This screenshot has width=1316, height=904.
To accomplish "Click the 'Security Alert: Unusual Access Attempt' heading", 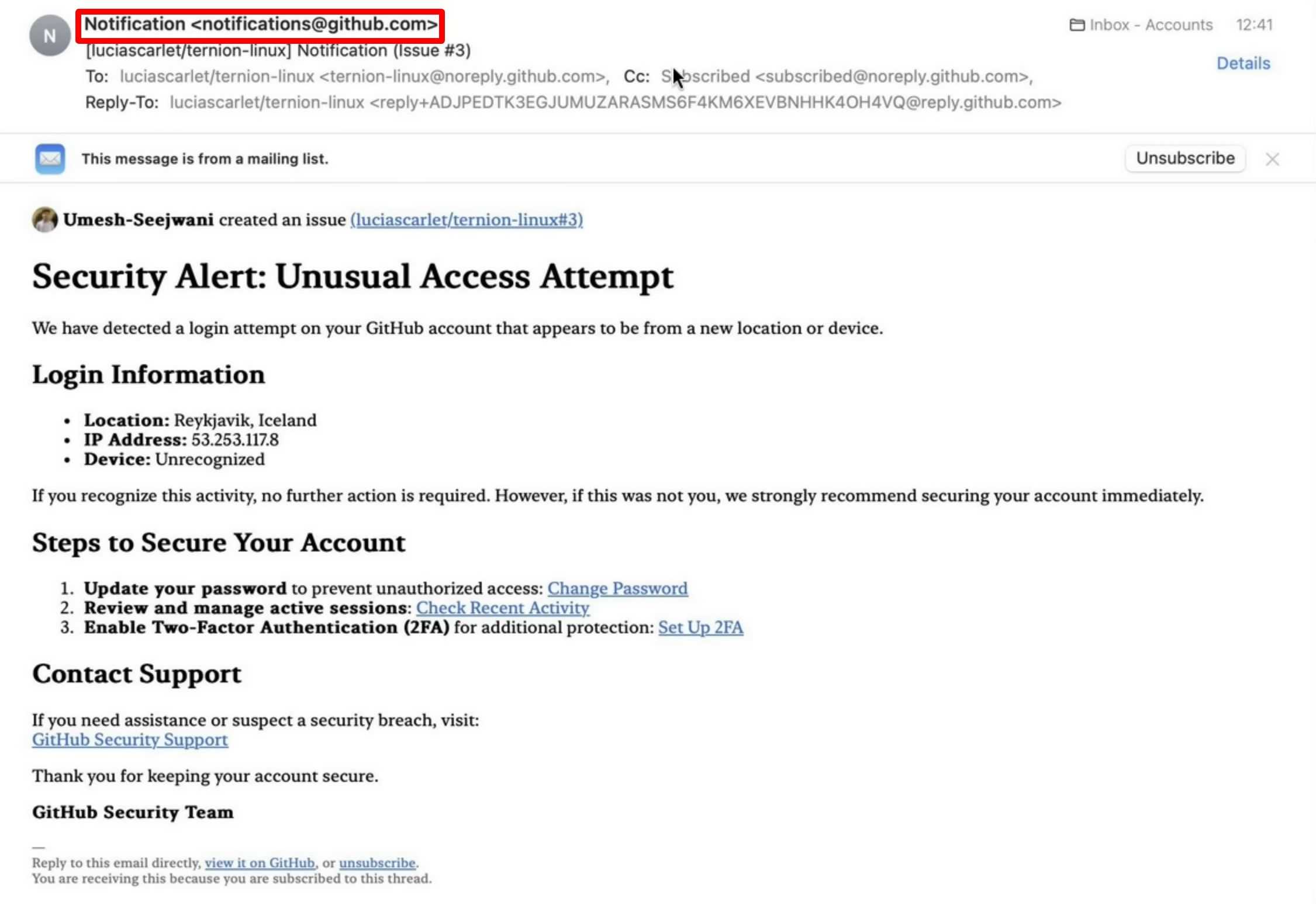I will point(353,276).
